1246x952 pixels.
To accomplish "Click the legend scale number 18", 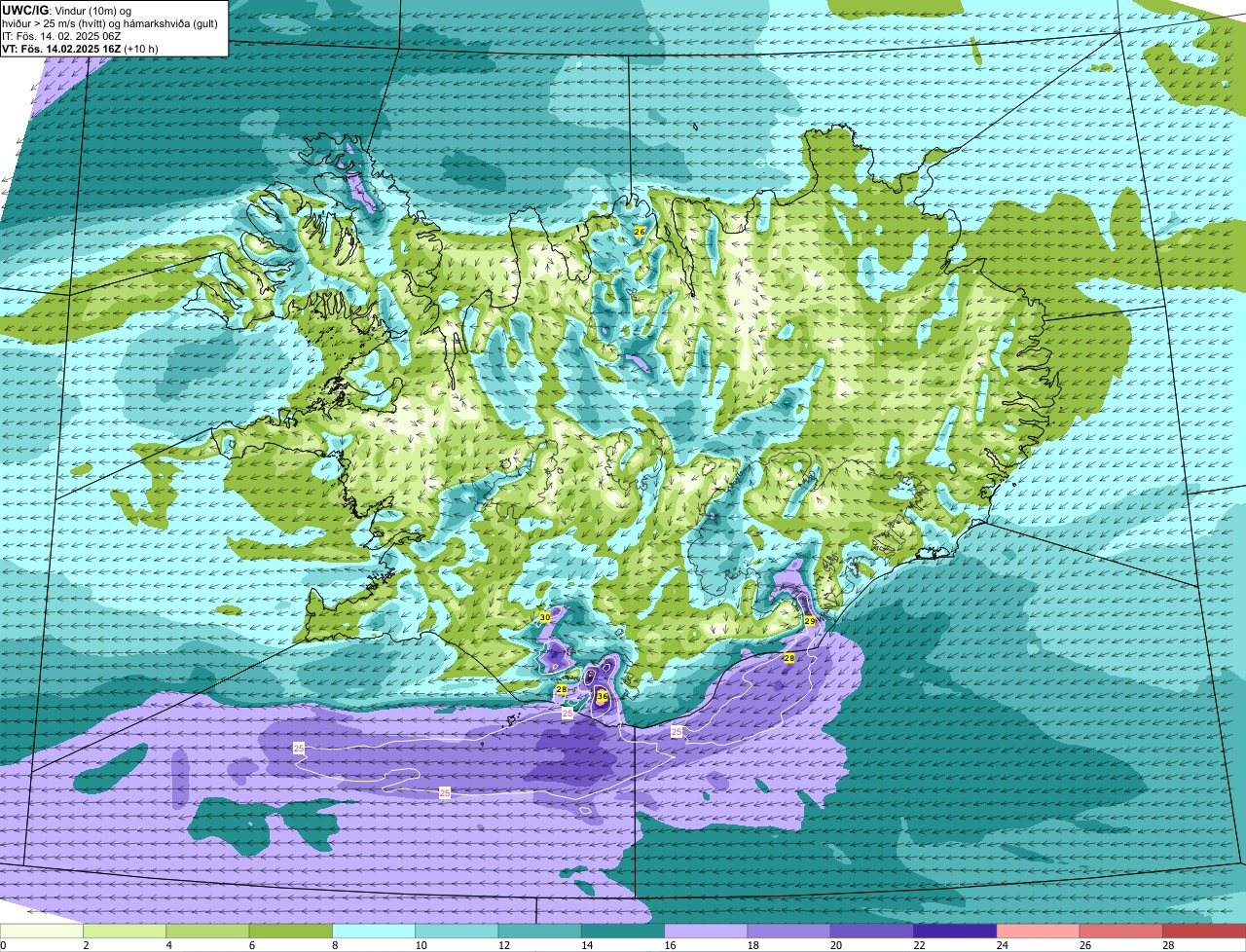I will (752, 945).
